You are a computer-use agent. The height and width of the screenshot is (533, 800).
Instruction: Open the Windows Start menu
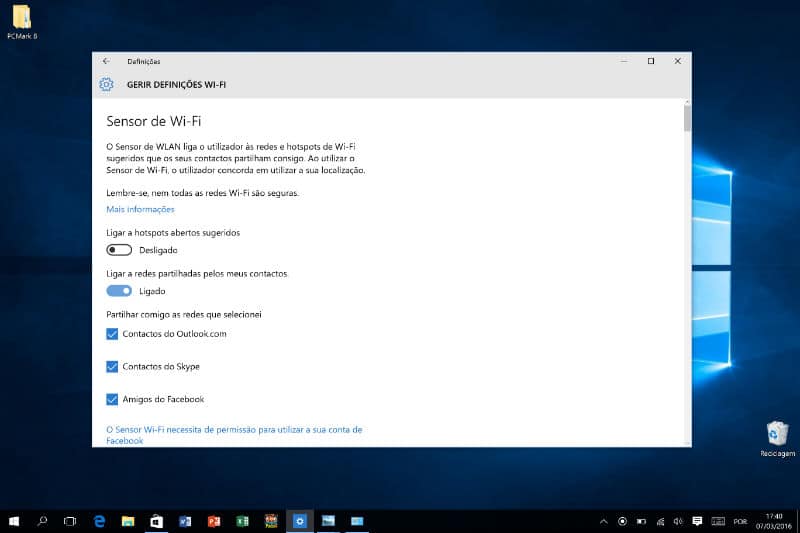tap(14, 521)
